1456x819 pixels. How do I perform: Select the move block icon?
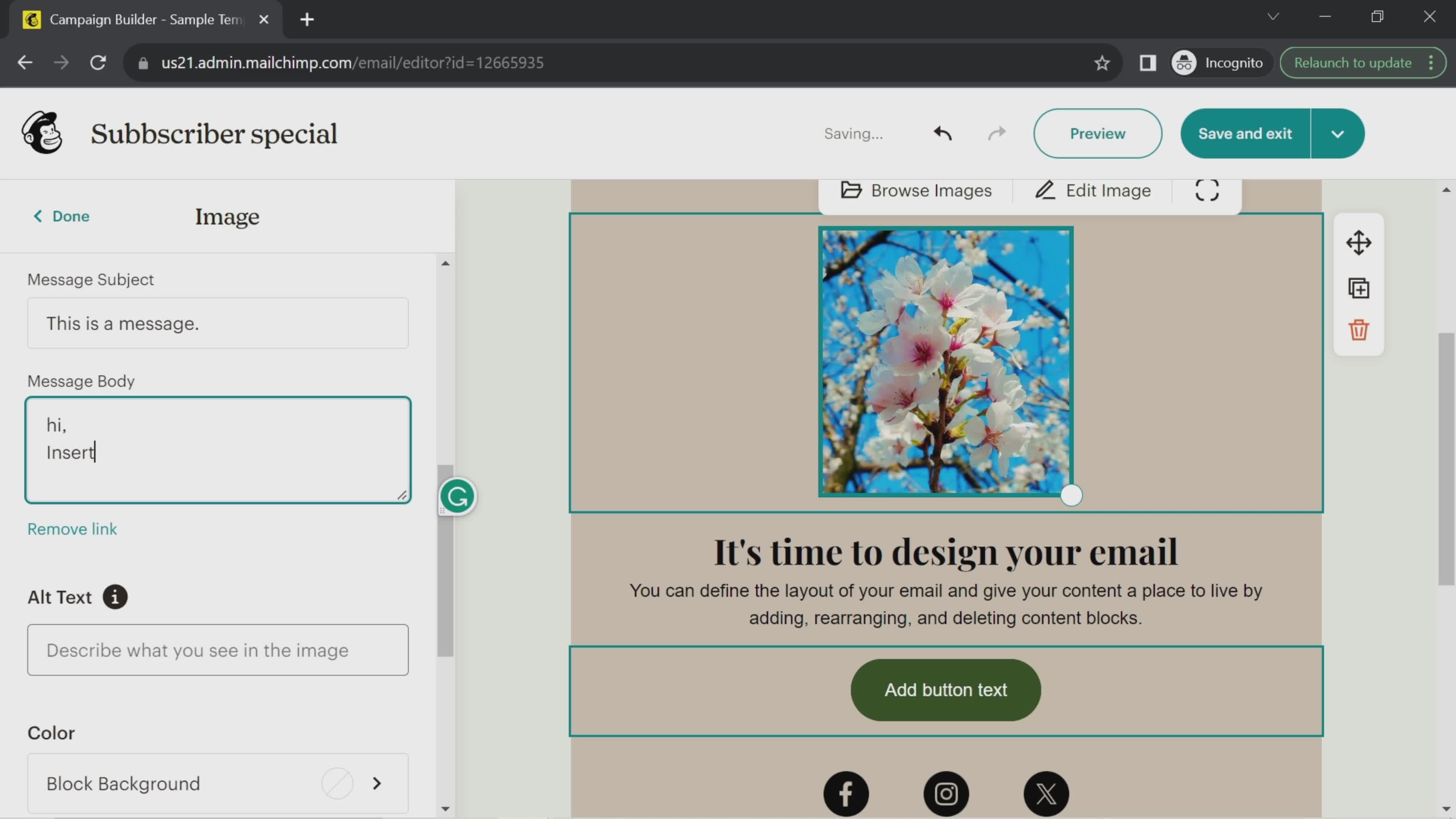point(1359,243)
